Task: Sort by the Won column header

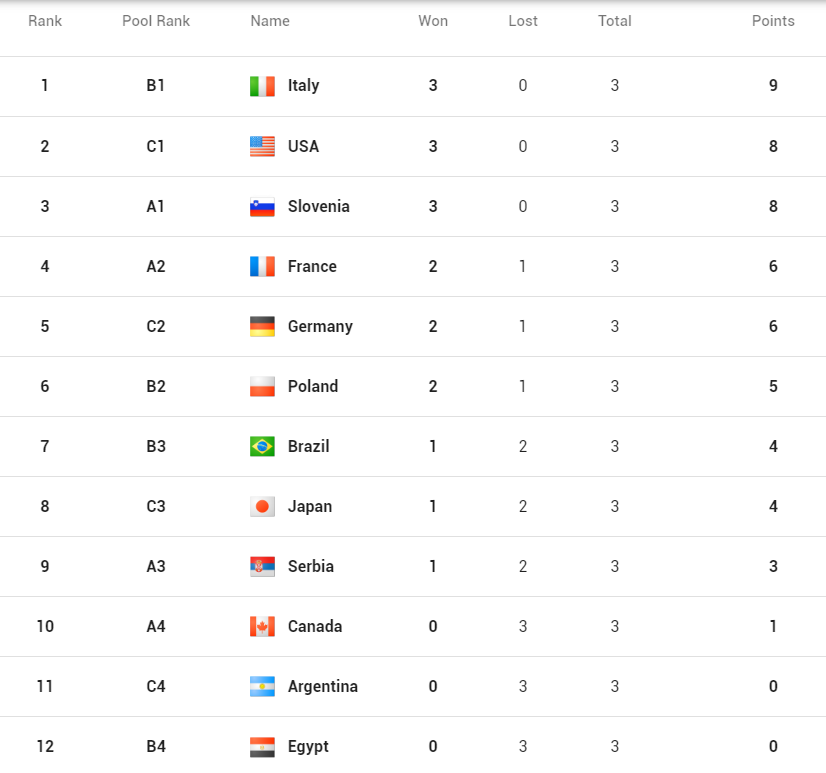Action: point(433,21)
